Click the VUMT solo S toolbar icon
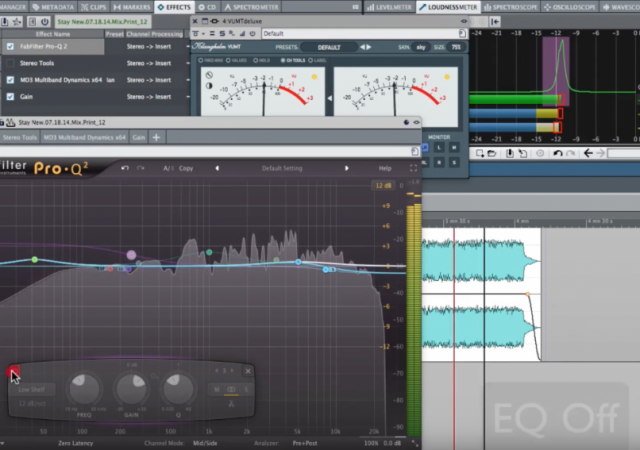Image resolution: width=640 pixels, height=450 pixels. (x=222, y=33)
